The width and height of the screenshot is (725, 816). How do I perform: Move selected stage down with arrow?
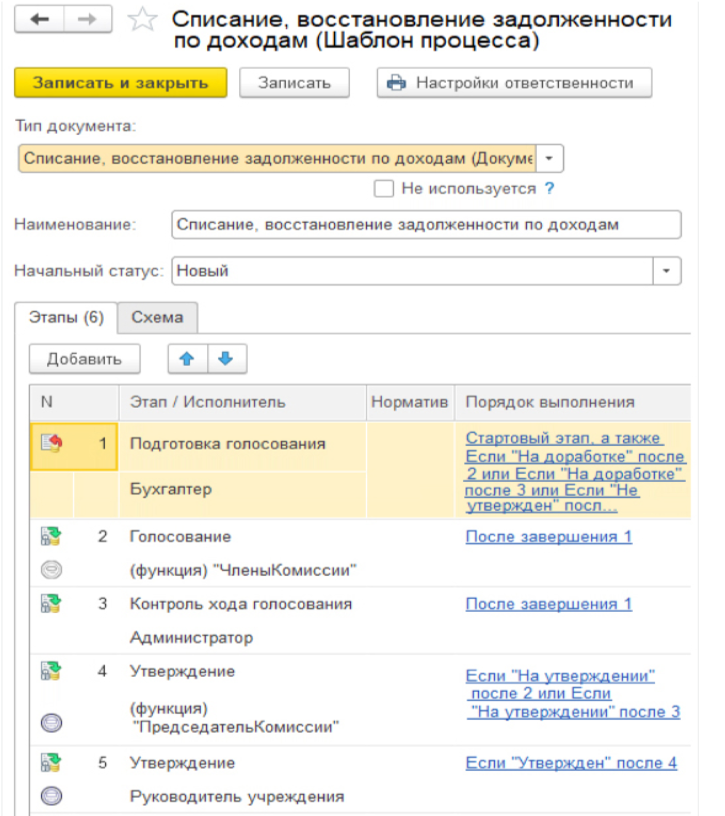click(x=226, y=358)
